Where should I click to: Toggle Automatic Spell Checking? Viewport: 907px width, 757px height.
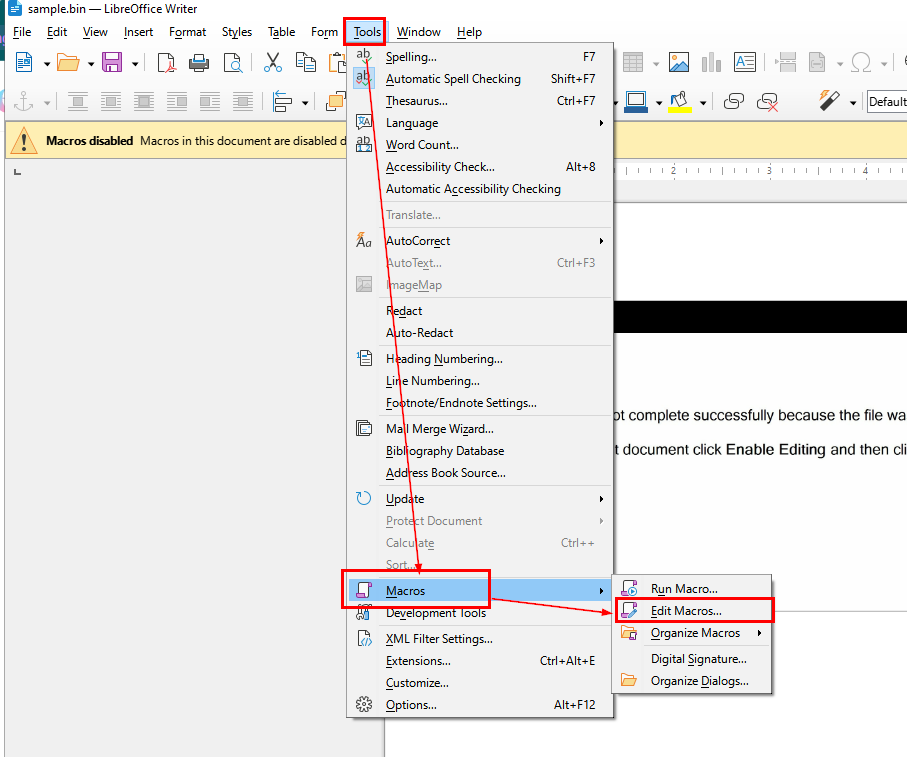[x=453, y=79]
